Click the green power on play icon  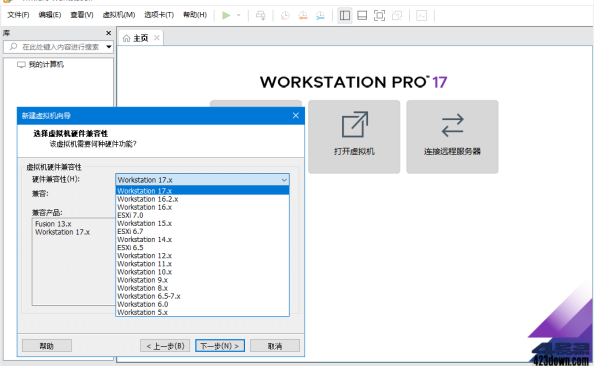(226, 15)
